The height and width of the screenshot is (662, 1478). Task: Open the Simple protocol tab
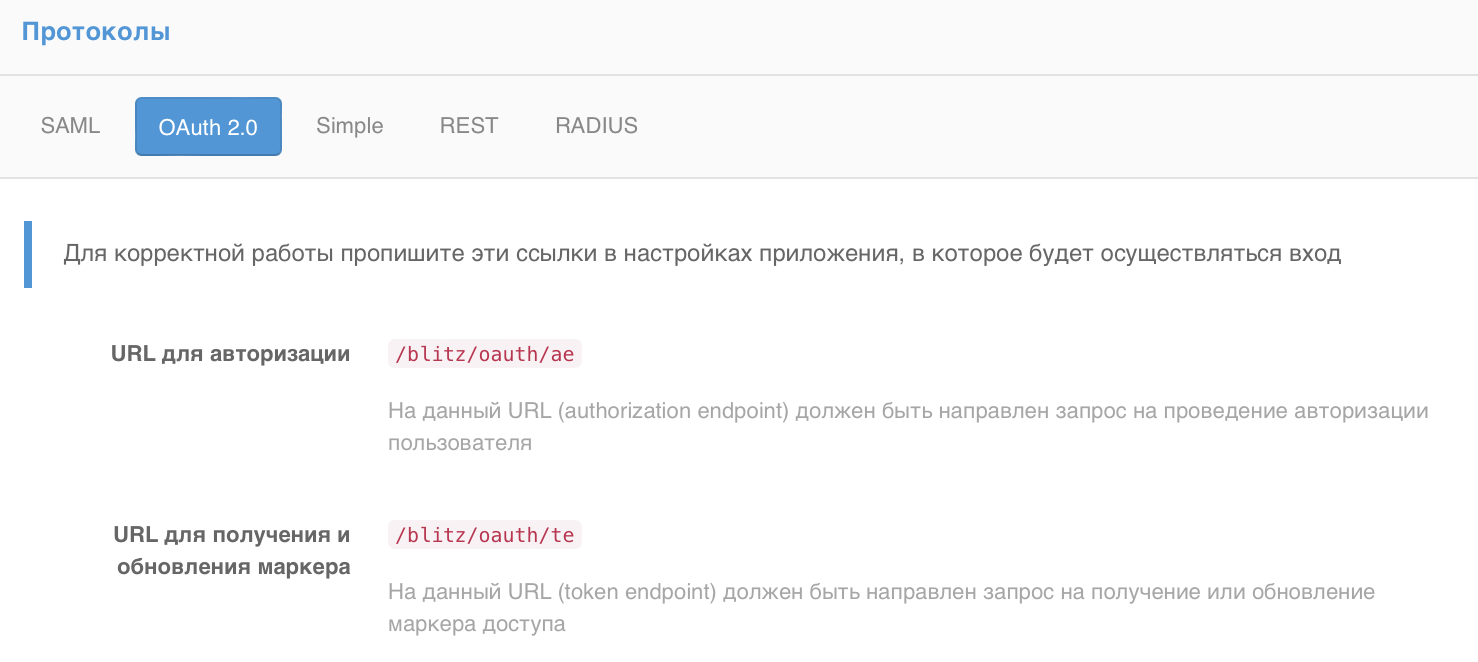[349, 125]
